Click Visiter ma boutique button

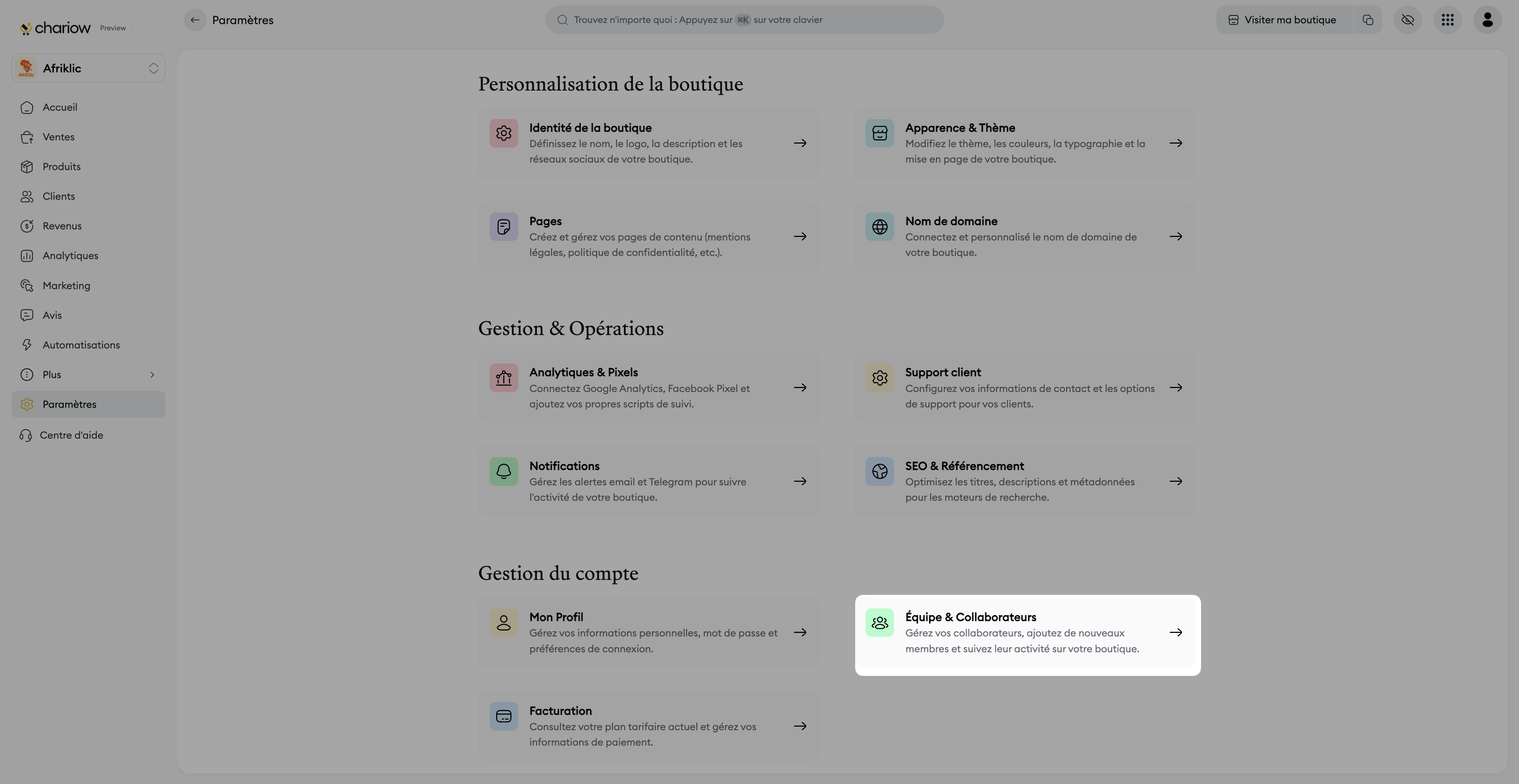point(1284,20)
